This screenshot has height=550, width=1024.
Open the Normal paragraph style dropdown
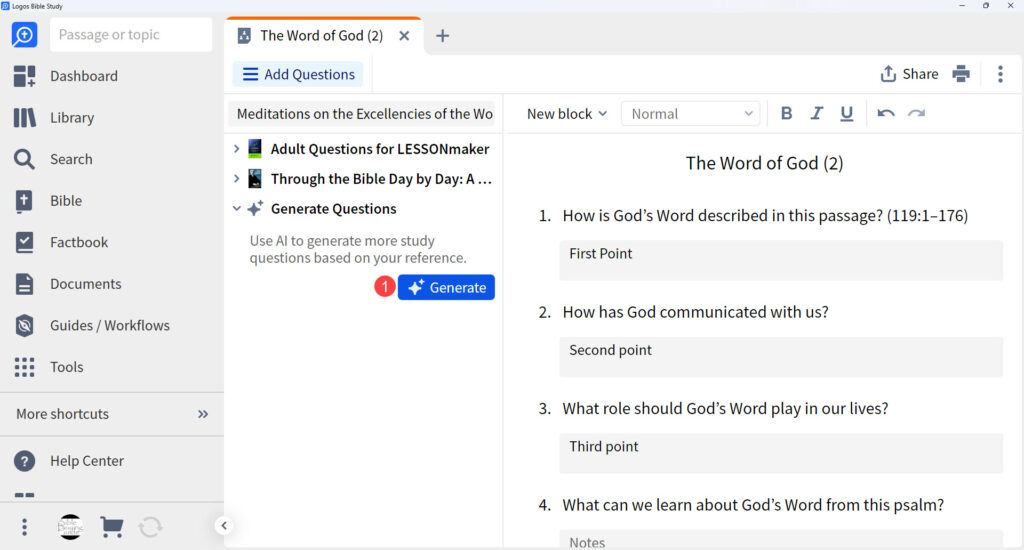[x=690, y=114]
